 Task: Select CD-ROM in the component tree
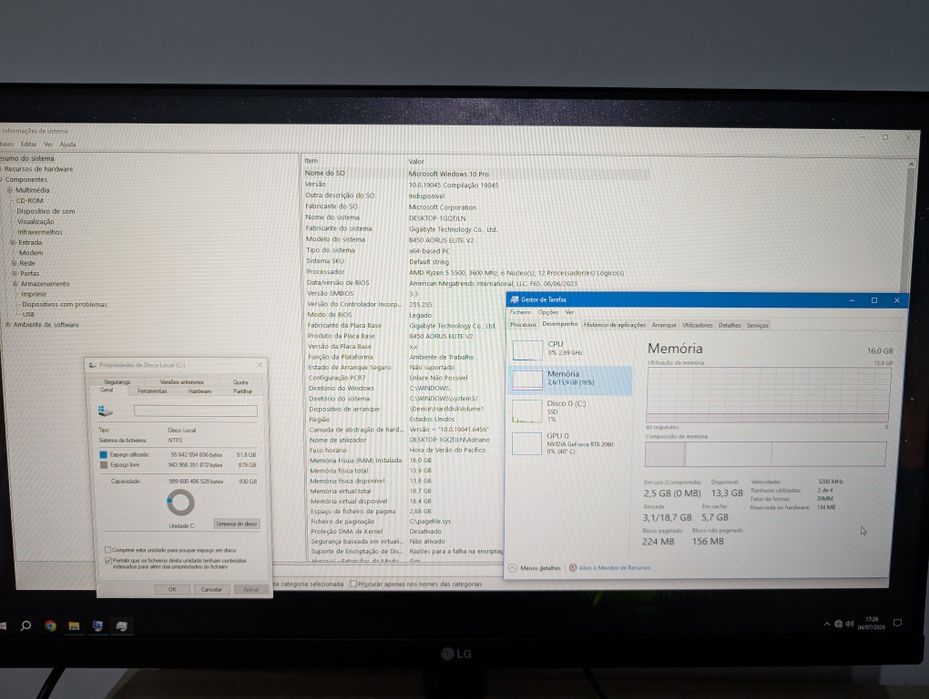coord(30,201)
